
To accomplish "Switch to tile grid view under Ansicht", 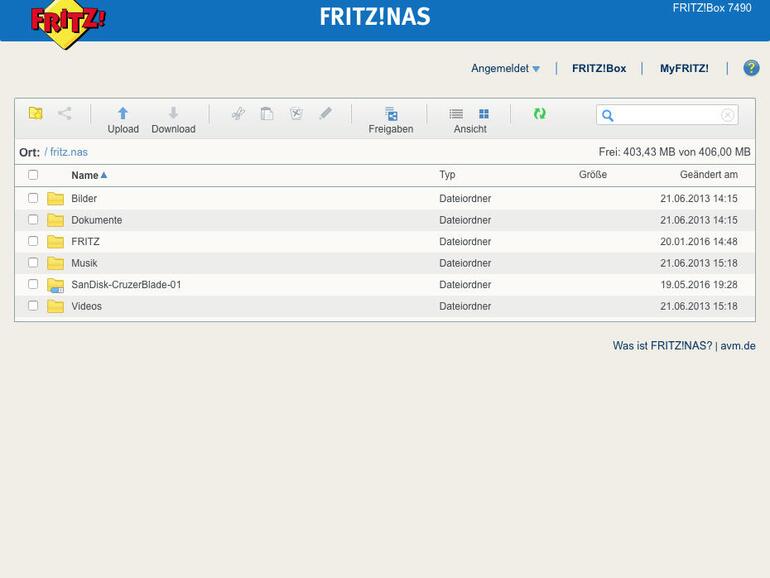I will 484,114.
